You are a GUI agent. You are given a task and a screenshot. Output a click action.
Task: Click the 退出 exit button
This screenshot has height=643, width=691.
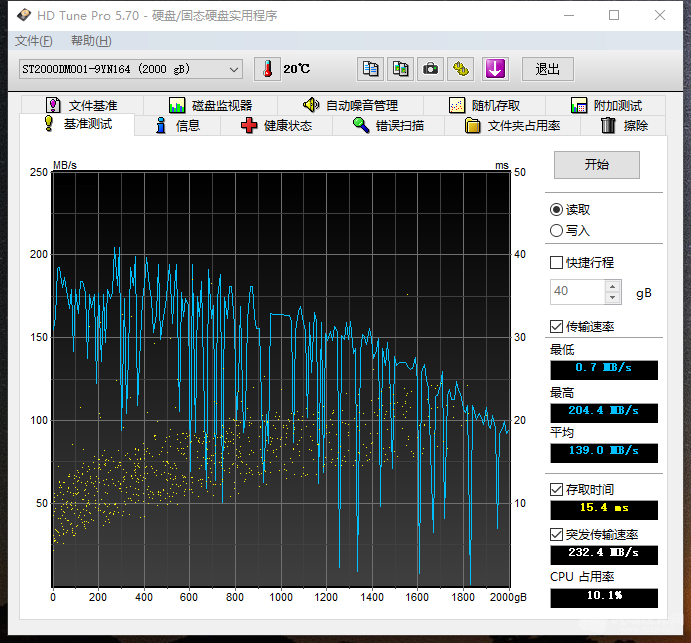click(548, 69)
